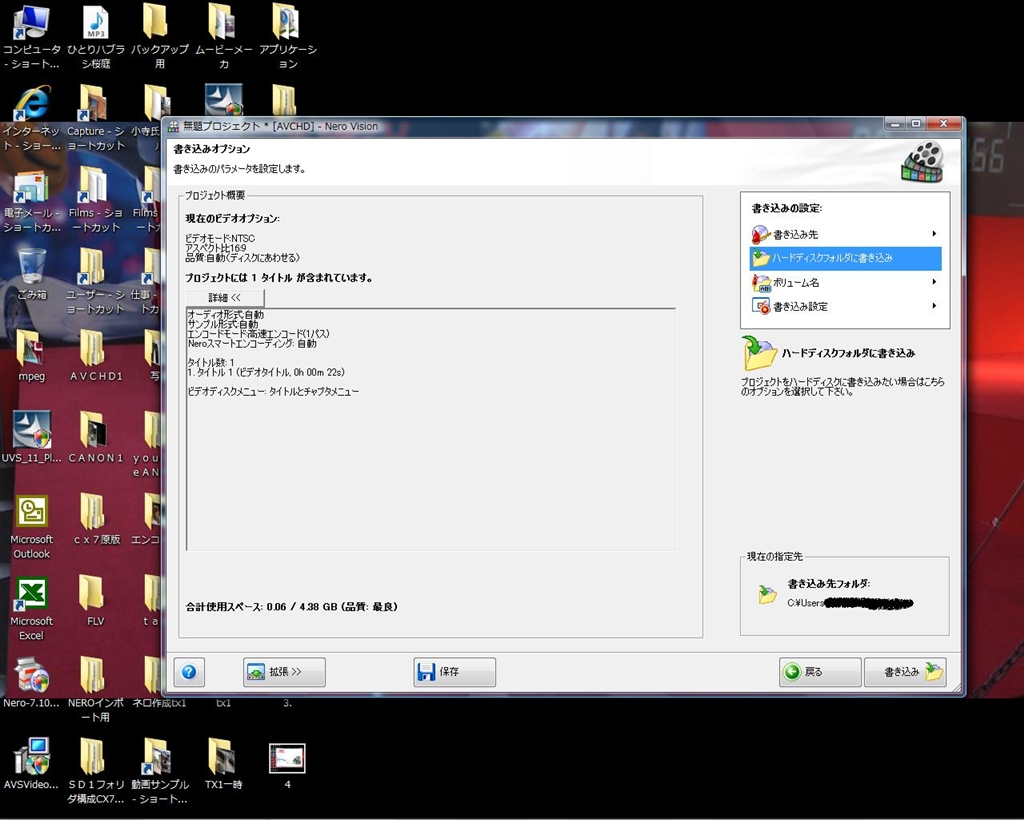Launch Internet Explorer desktop shortcut
Screen dimensions: 1024x820
[31, 118]
